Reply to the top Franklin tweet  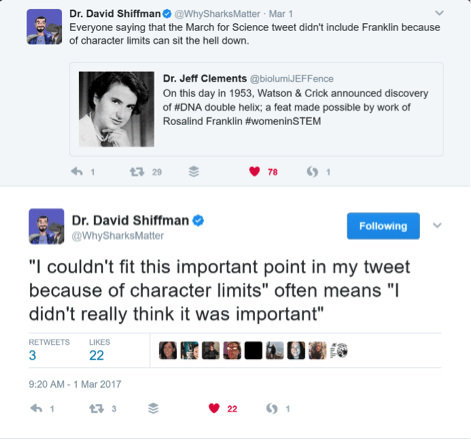[77, 172]
